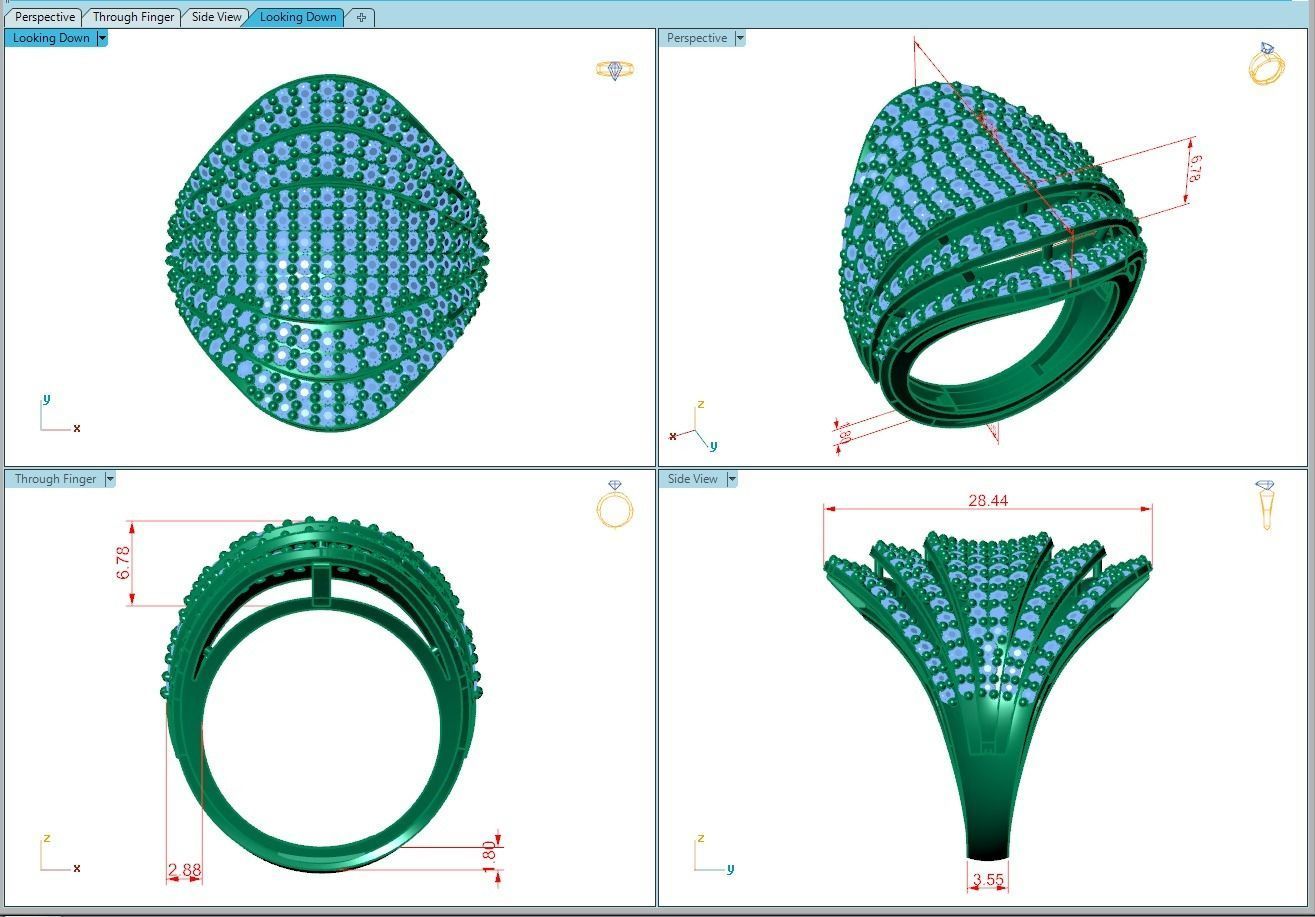Screen dimensions: 1315x917
Task: Select the 2.88 dimension in Through Finger view
Action: pyautogui.click(x=184, y=871)
